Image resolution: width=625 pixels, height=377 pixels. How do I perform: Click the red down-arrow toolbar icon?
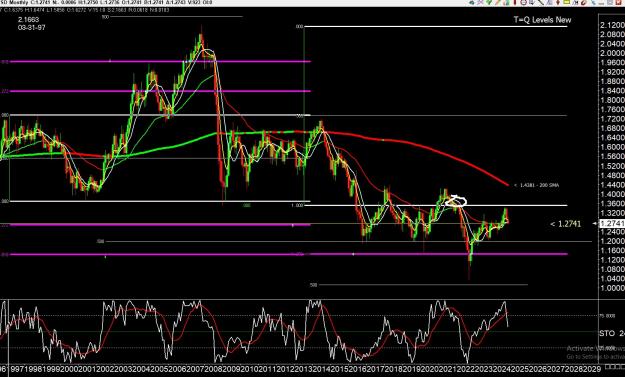coord(558,2)
